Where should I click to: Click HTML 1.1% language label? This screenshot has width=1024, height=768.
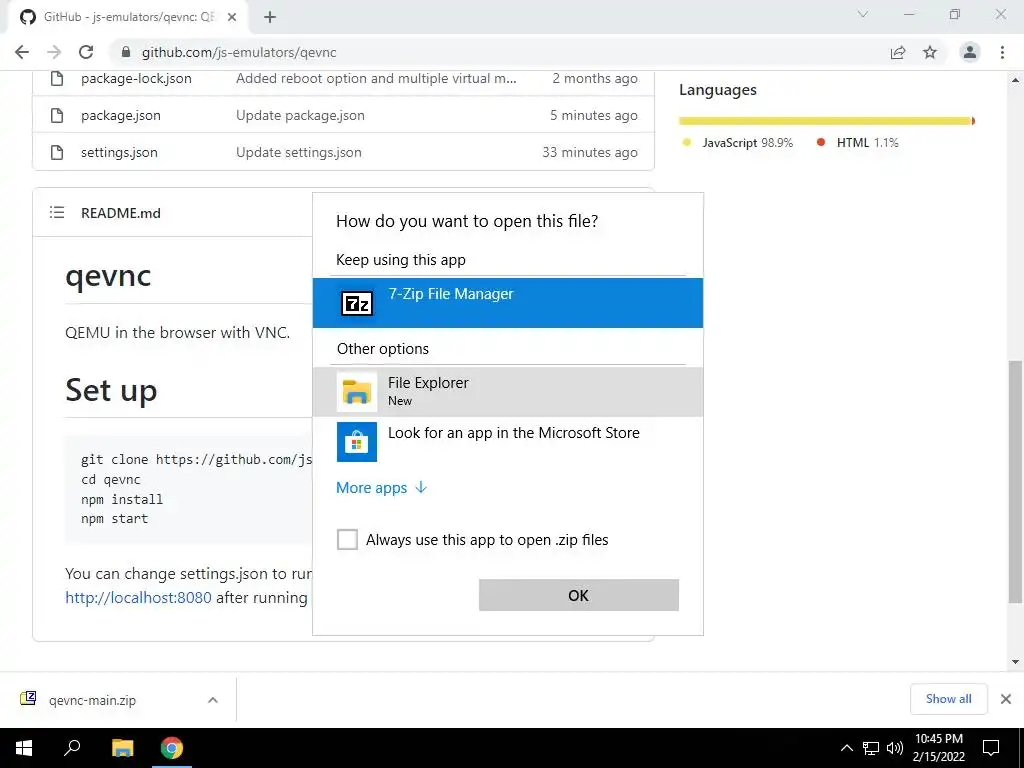point(867,142)
